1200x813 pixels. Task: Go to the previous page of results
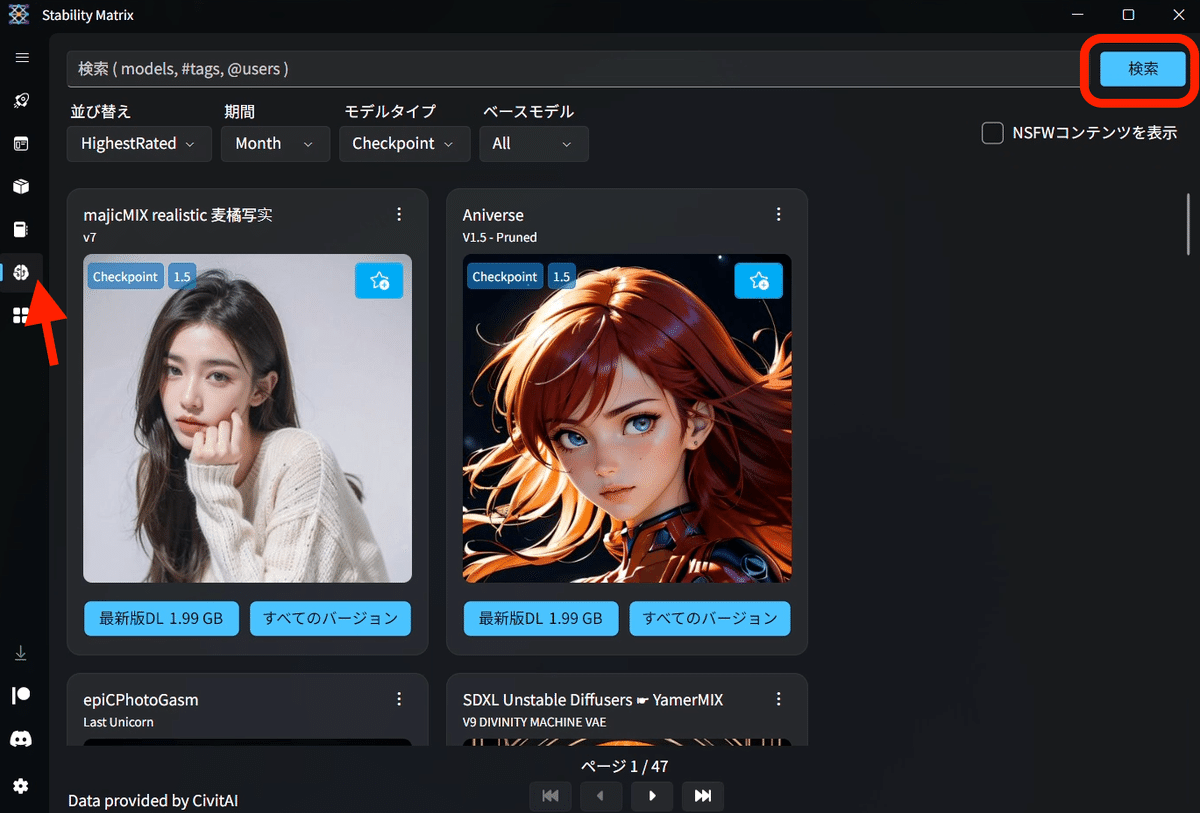click(601, 796)
